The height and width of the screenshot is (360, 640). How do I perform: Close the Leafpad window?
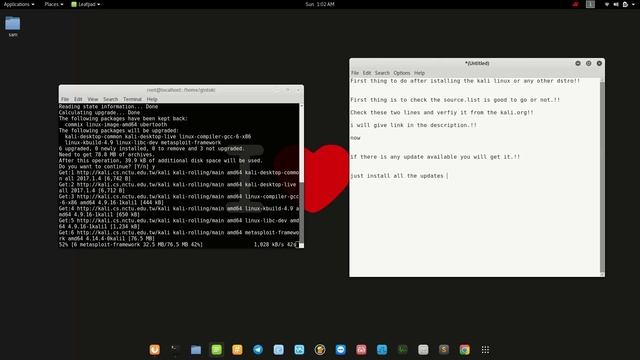[599, 63]
